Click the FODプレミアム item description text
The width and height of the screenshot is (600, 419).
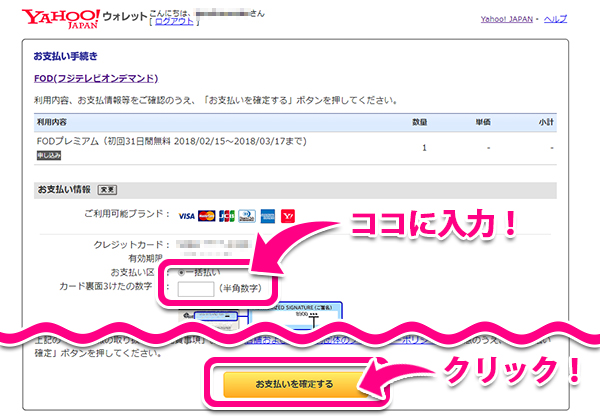(x=171, y=141)
